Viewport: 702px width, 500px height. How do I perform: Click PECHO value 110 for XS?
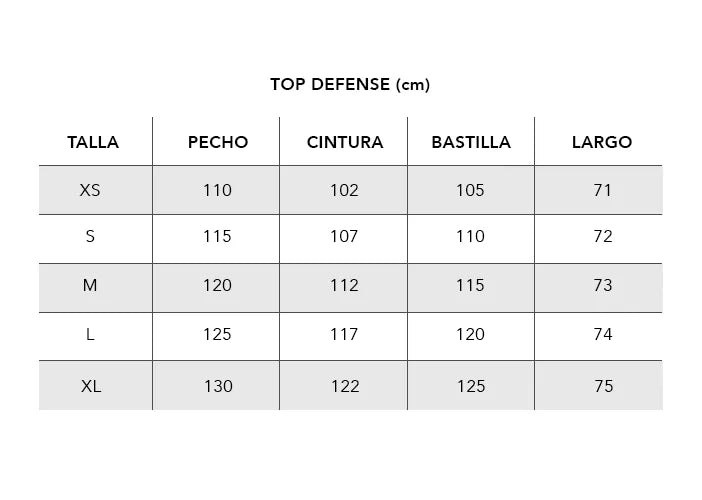(217, 190)
